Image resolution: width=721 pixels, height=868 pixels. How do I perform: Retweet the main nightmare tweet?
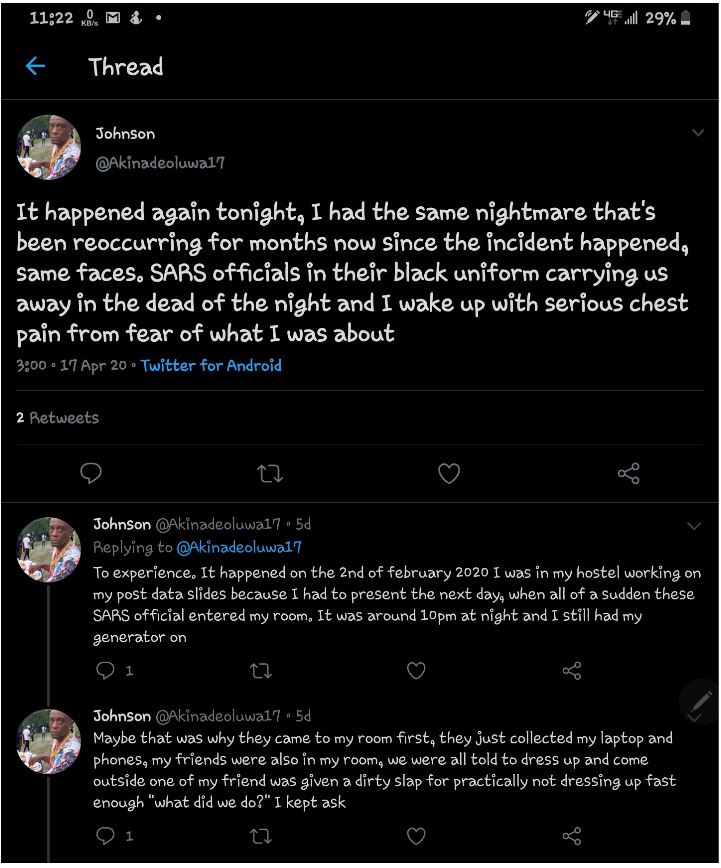[x=270, y=473]
